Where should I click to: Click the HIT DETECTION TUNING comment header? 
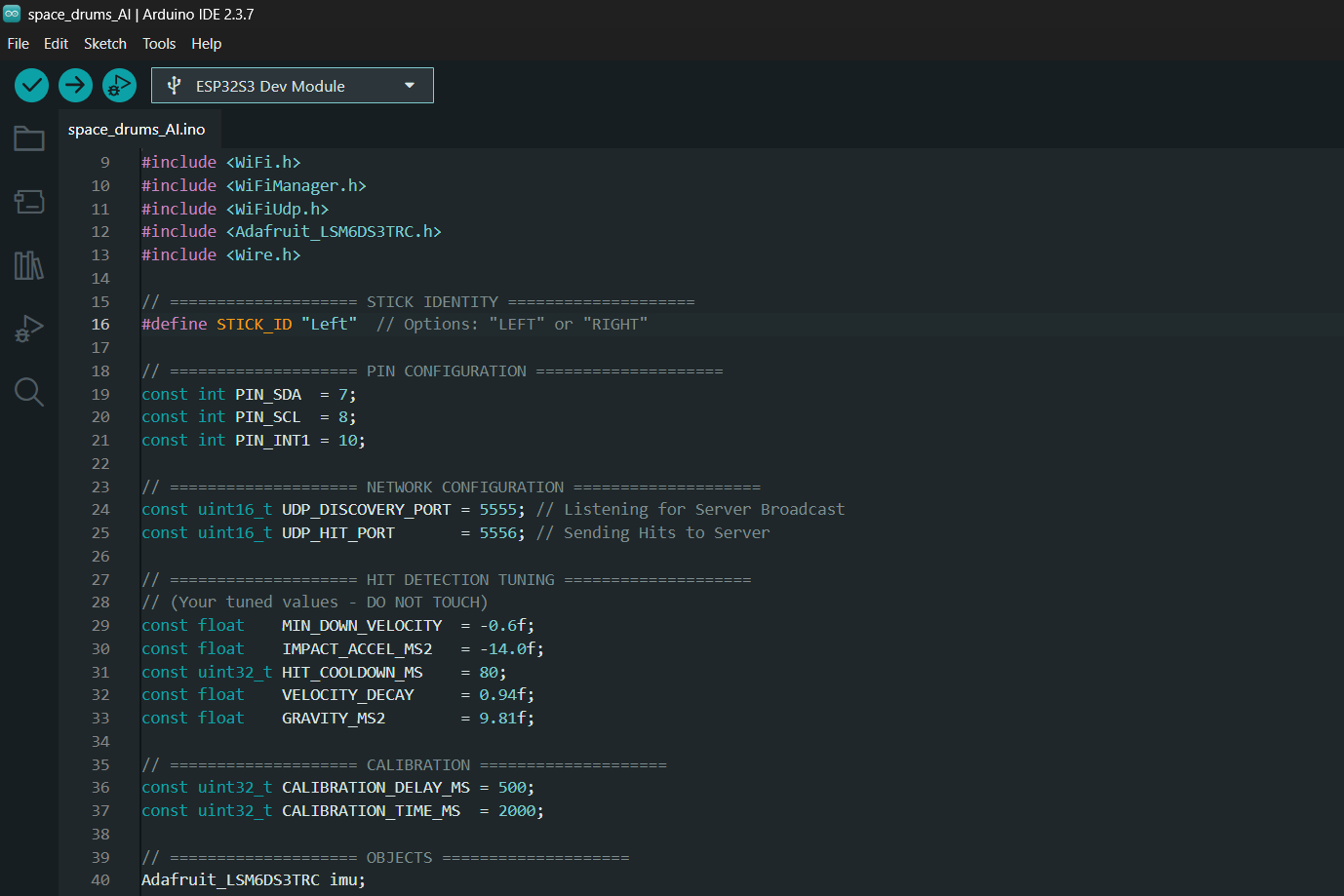(447, 580)
